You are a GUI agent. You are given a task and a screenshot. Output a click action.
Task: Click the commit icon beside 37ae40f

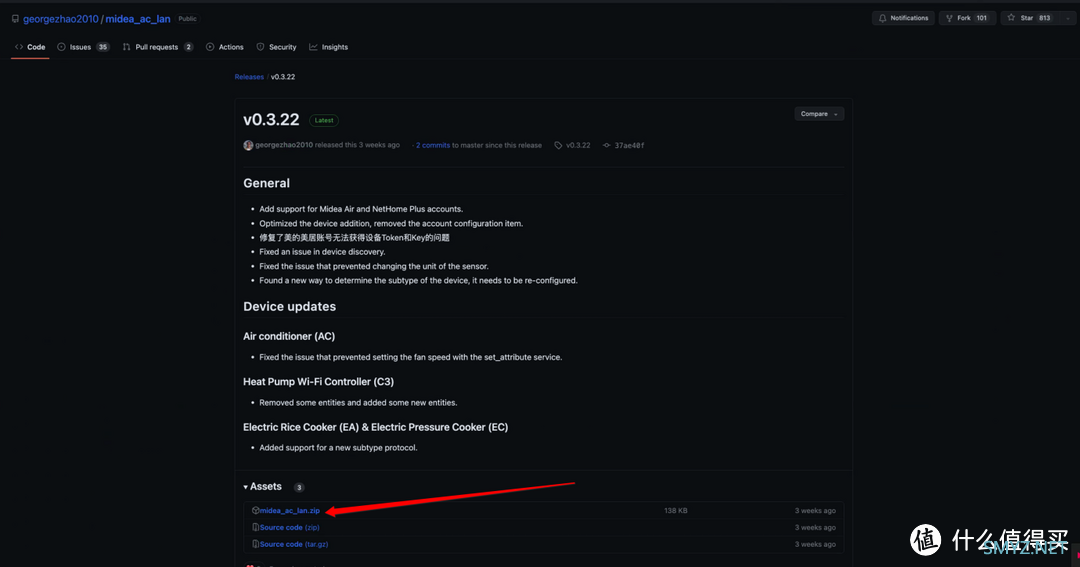[607, 145]
